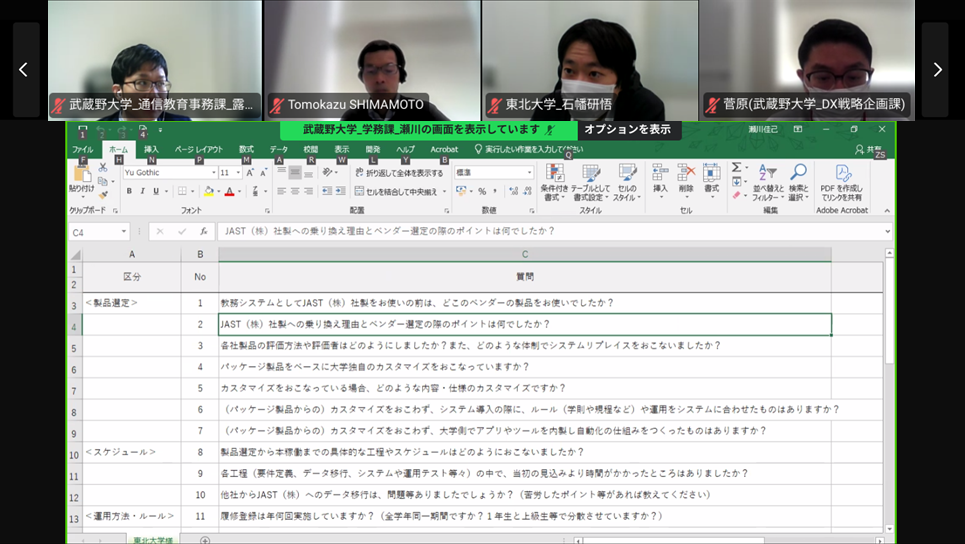The width and height of the screenshot is (965, 544).
Task: Click Save icon in Quick Access Toolbar
Action: point(82,130)
